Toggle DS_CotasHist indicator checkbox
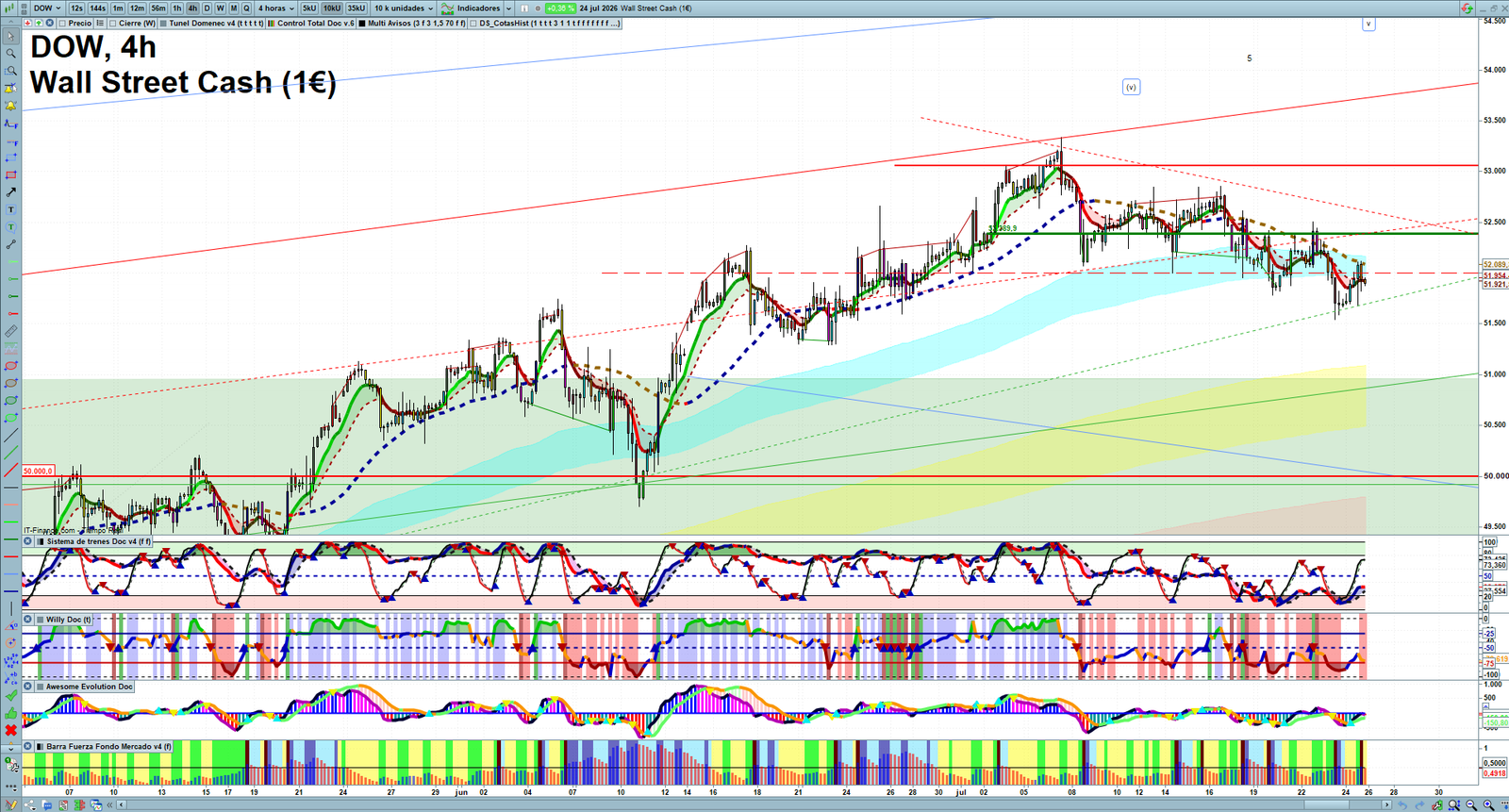The image size is (1509, 812). point(473,23)
